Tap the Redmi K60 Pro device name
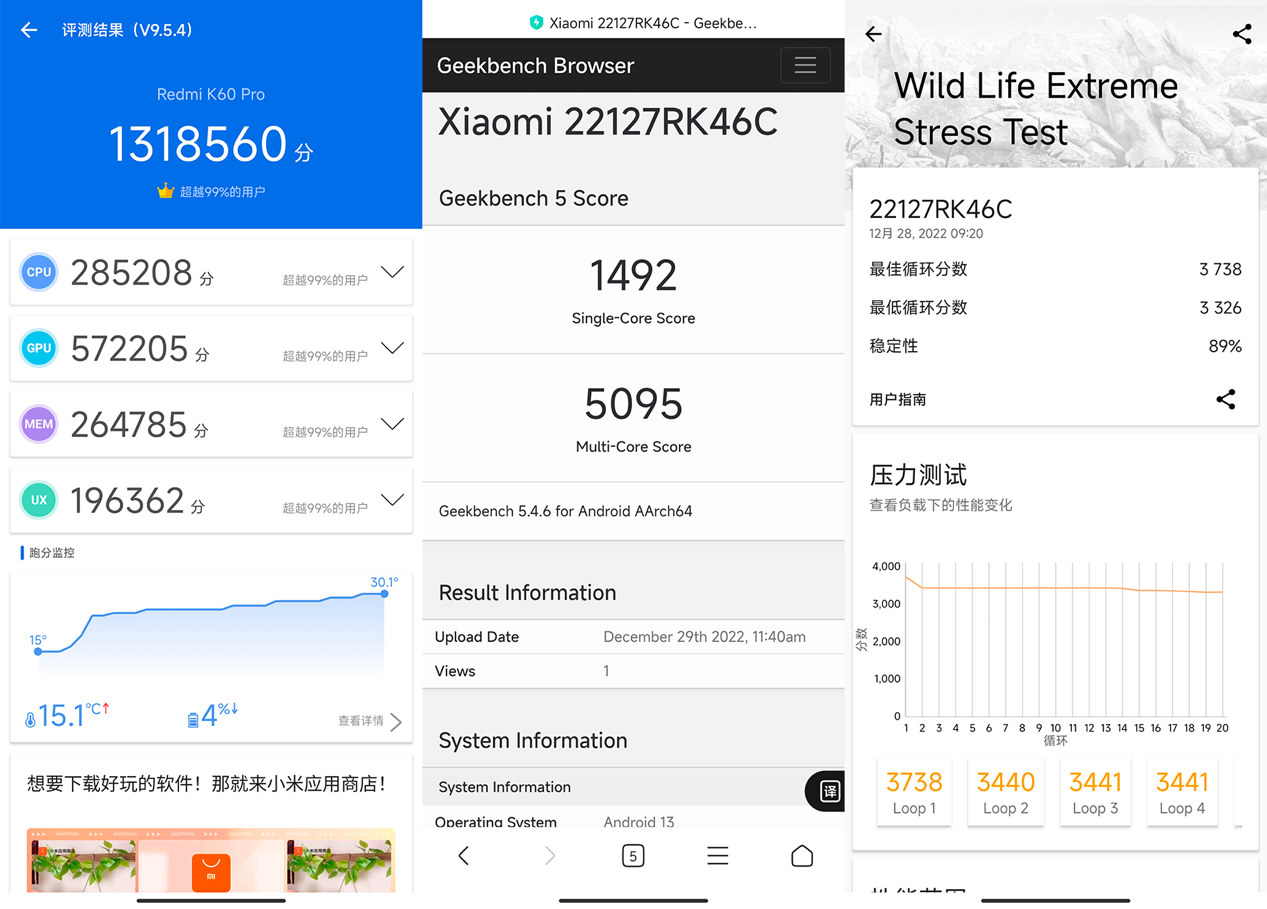The height and width of the screenshot is (909, 1267). pos(211,94)
